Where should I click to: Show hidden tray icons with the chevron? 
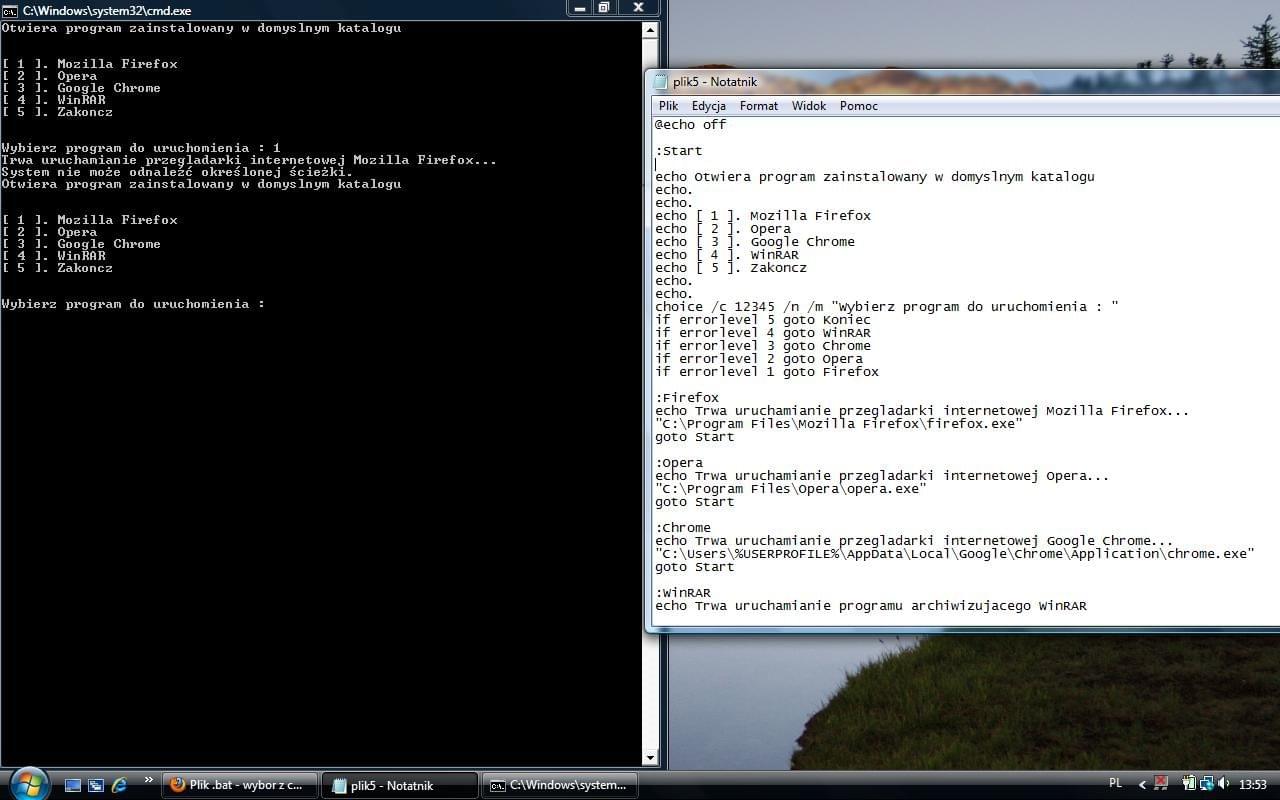[x=1142, y=785]
